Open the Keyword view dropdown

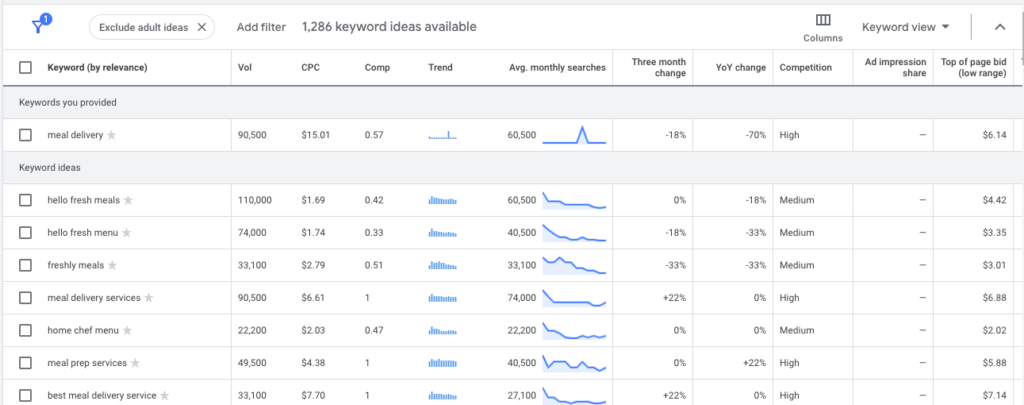tap(905, 27)
